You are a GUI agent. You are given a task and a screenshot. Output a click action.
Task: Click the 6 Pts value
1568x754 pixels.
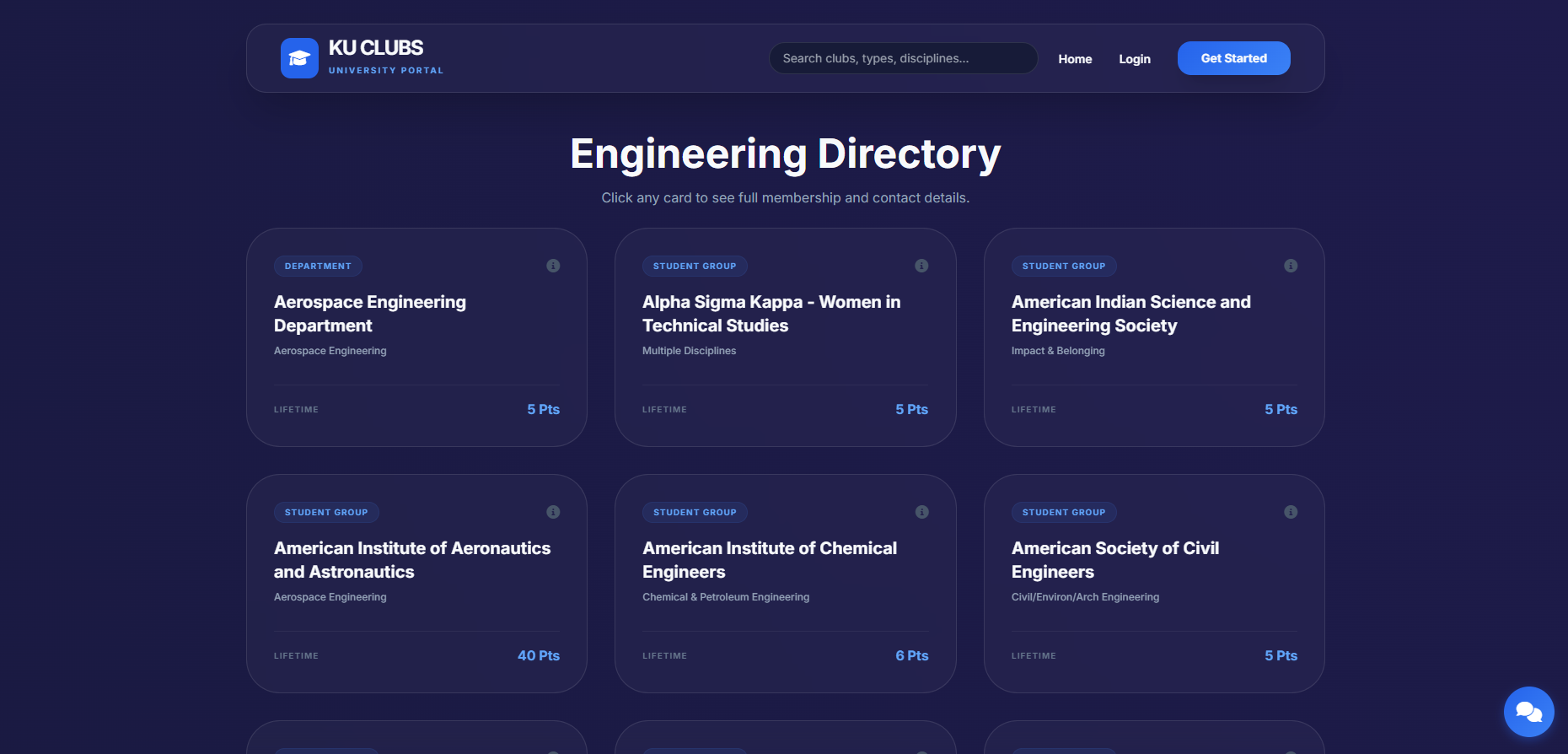pyautogui.click(x=912, y=655)
